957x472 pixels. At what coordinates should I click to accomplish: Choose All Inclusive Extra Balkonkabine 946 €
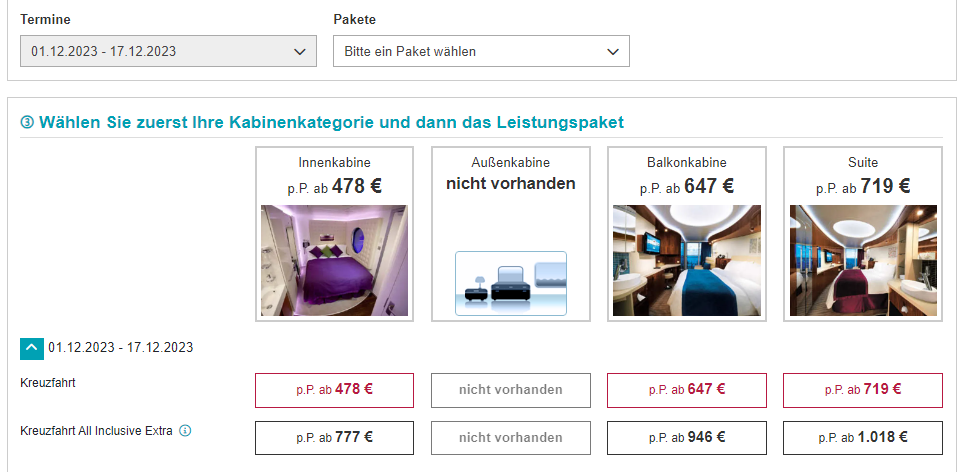(687, 438)
